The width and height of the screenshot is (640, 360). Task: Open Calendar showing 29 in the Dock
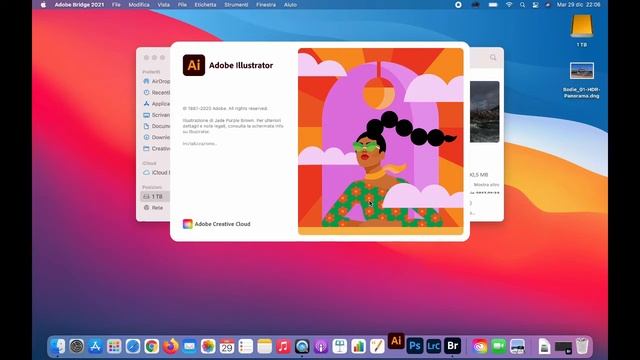[227, 347]
